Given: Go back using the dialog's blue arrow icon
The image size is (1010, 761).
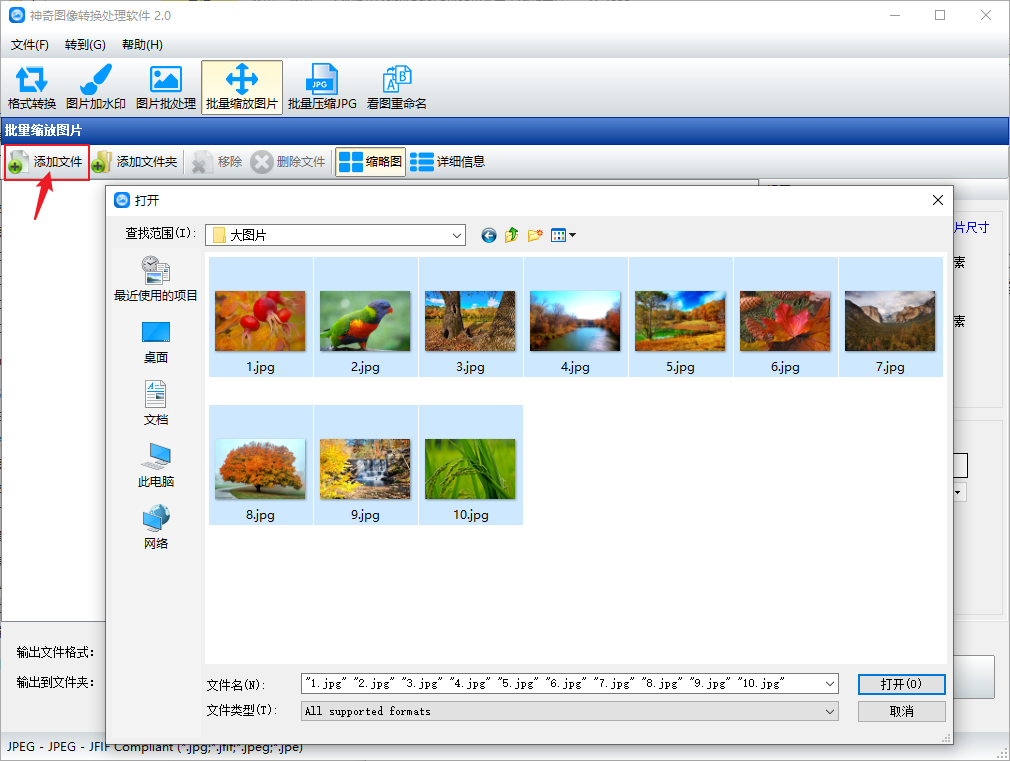Looking at the screenshot, I should tap(489, 235).
